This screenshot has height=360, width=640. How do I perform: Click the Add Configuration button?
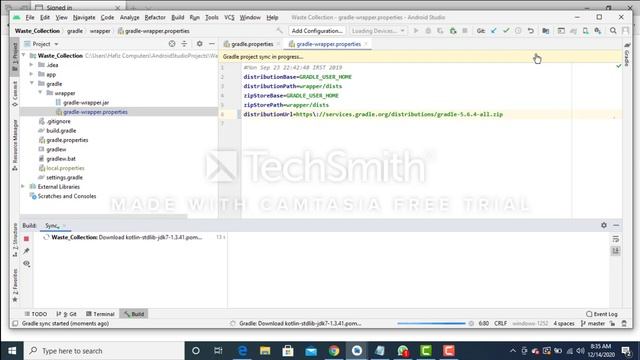[x=317, y=31]
